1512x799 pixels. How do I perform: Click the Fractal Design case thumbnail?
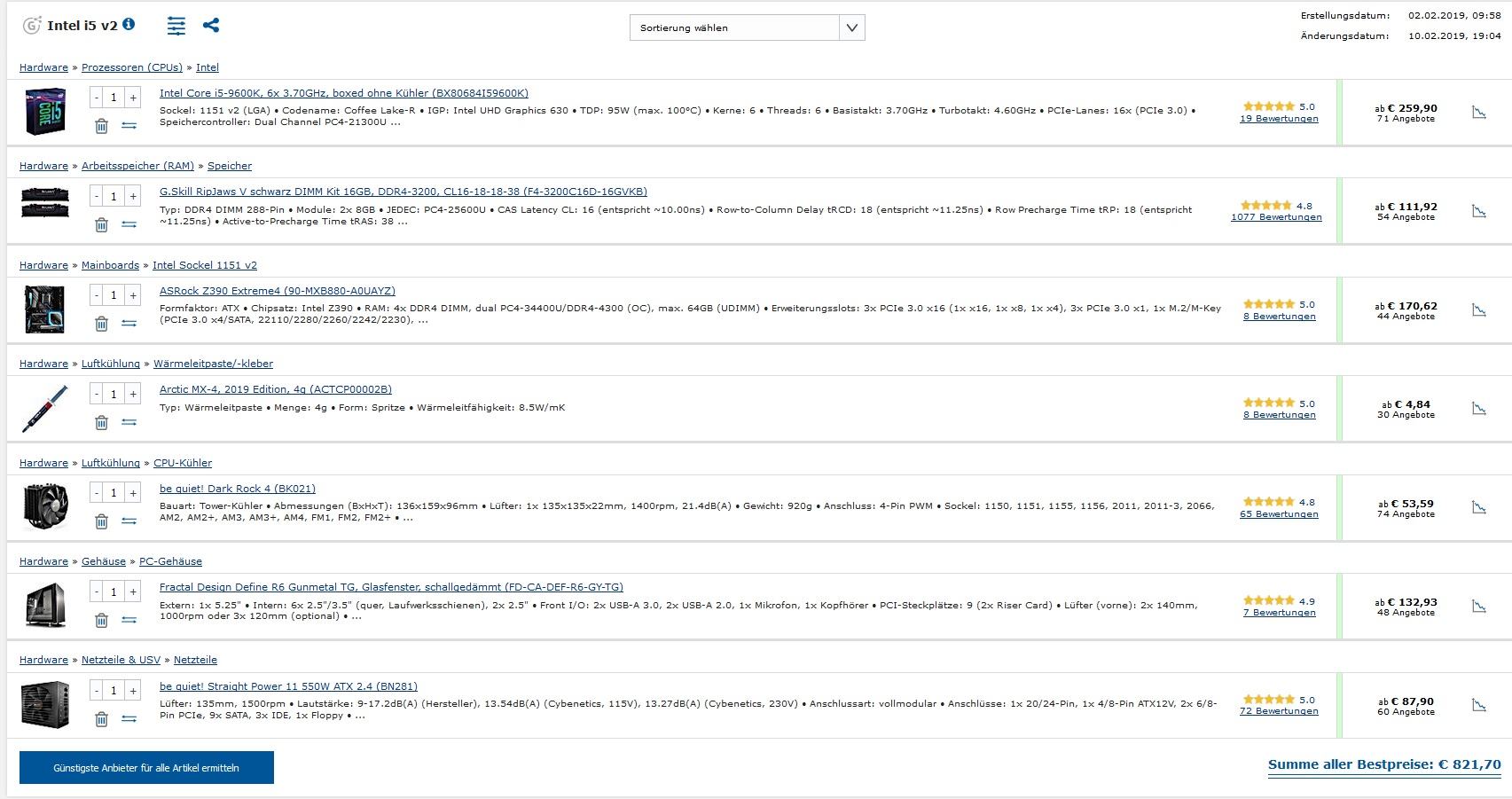[45, 606]
